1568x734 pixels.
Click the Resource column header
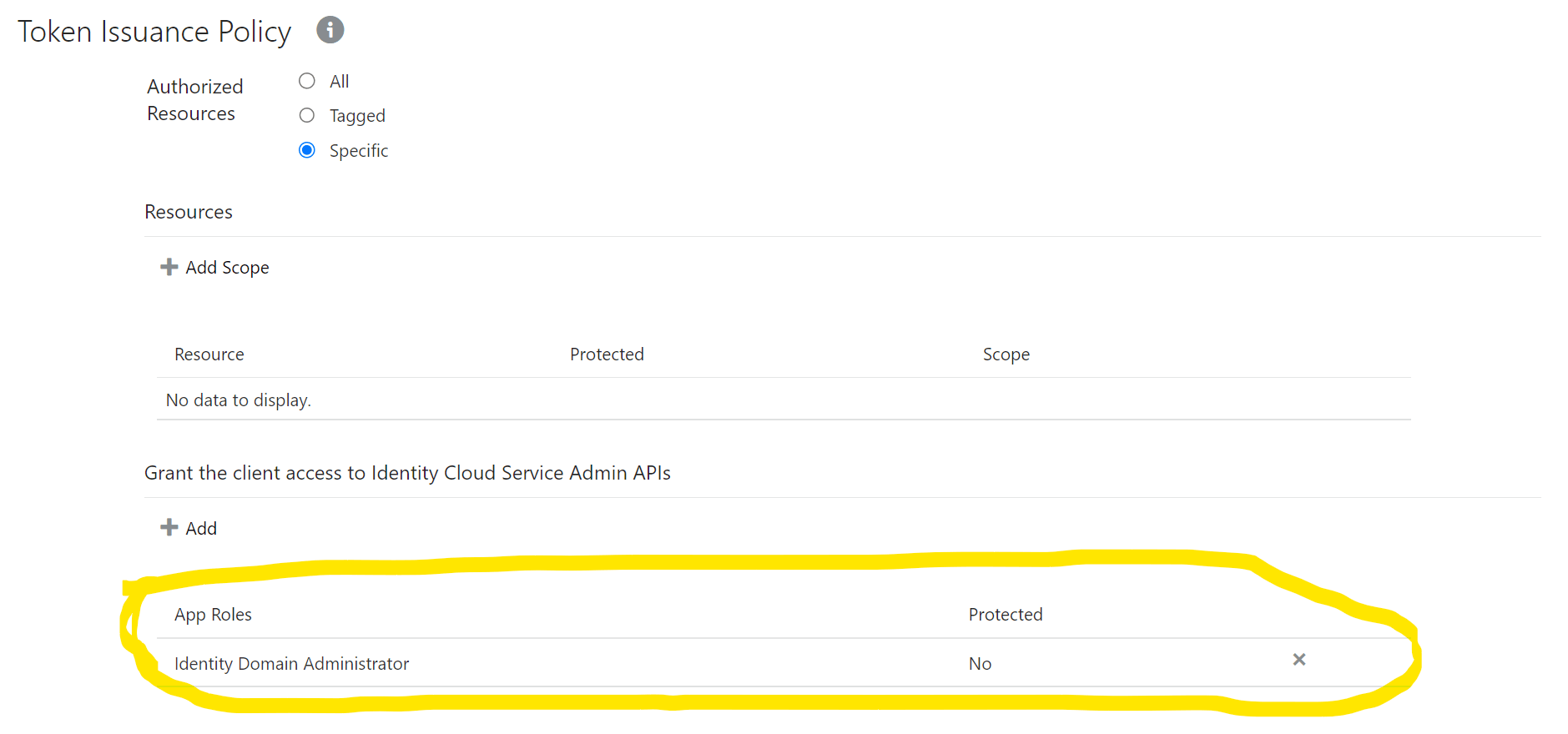click(x=209, y=354)
